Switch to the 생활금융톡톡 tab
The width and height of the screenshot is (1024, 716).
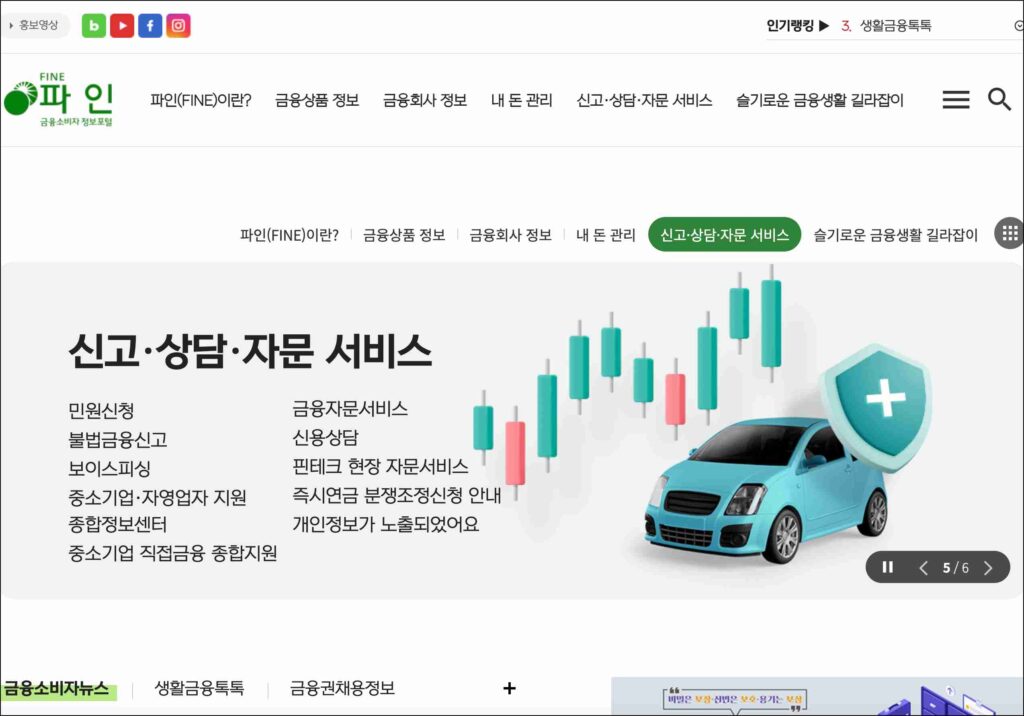pos(199,688)
